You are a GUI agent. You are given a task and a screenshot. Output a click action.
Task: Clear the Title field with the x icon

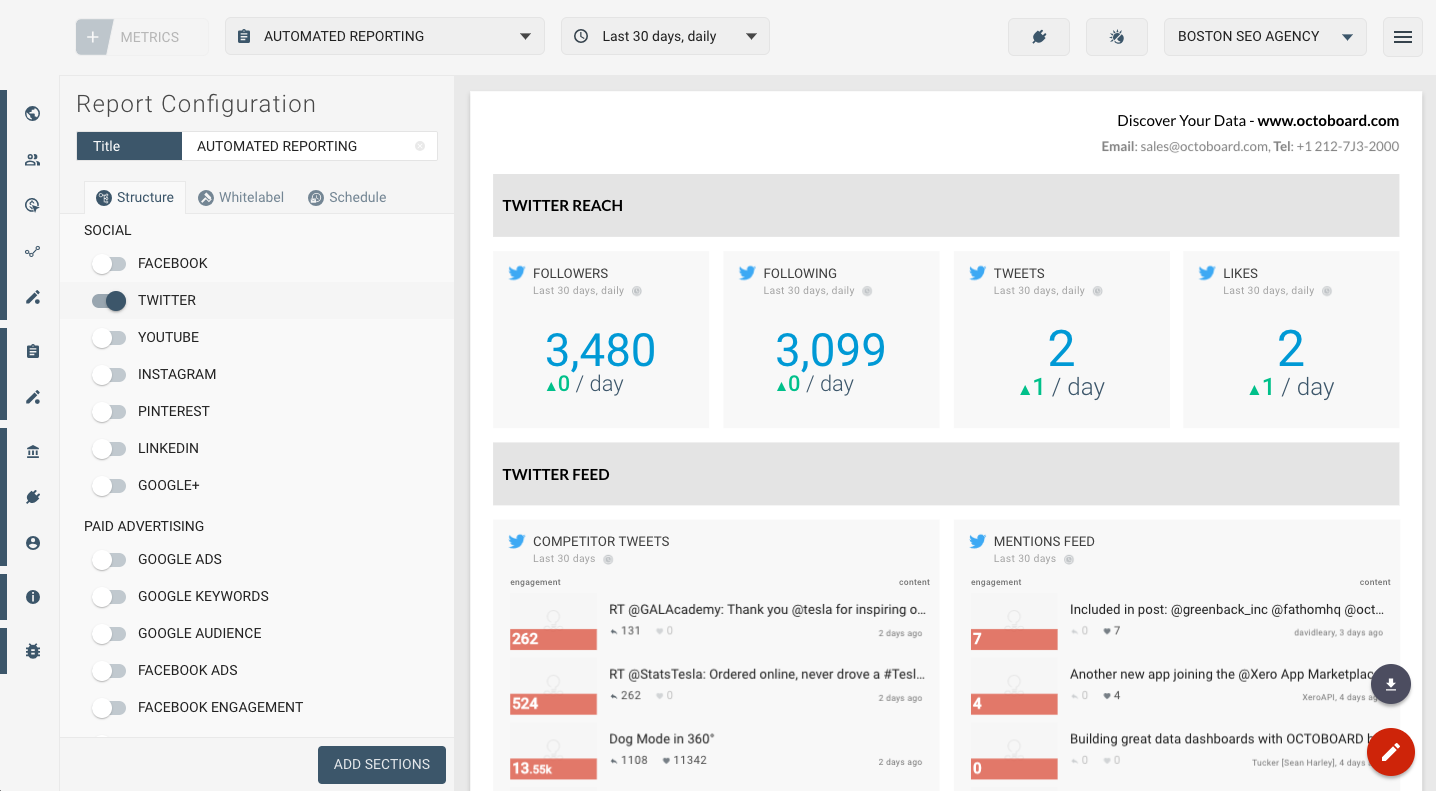(x=420, y=146)
